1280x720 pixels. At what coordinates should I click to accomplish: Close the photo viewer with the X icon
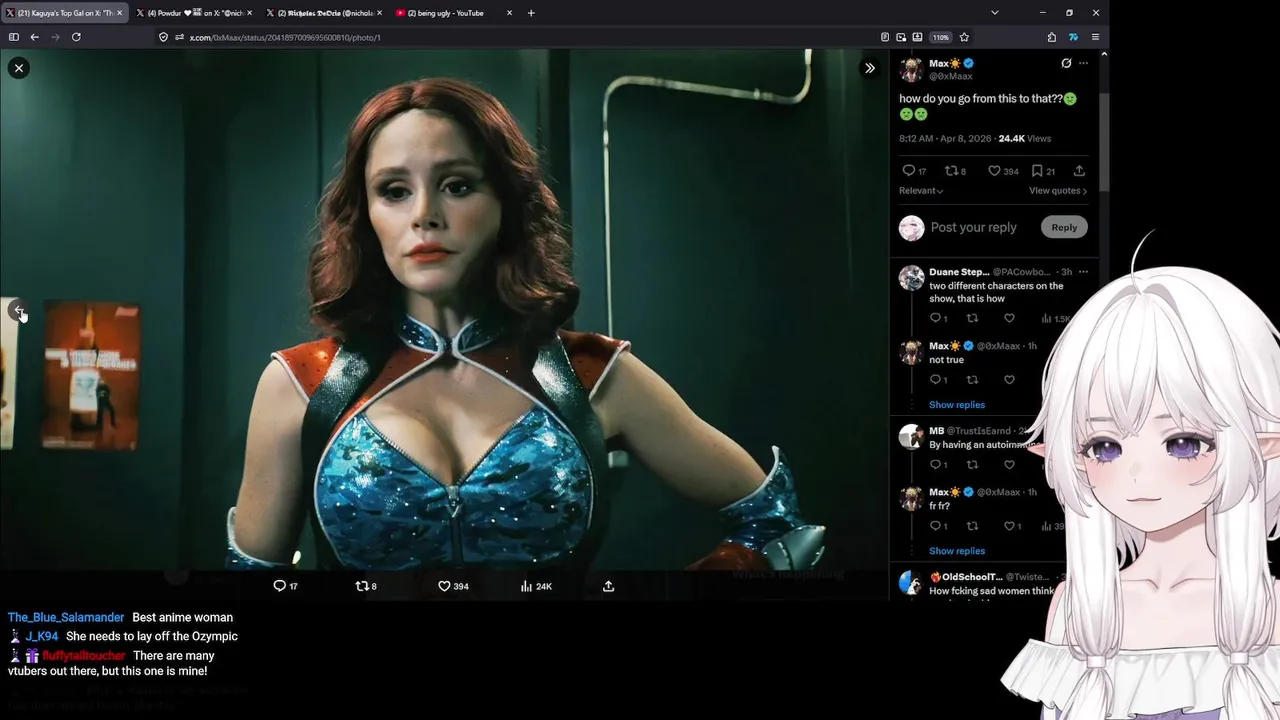pyautogui.click(x=19, y=68)
